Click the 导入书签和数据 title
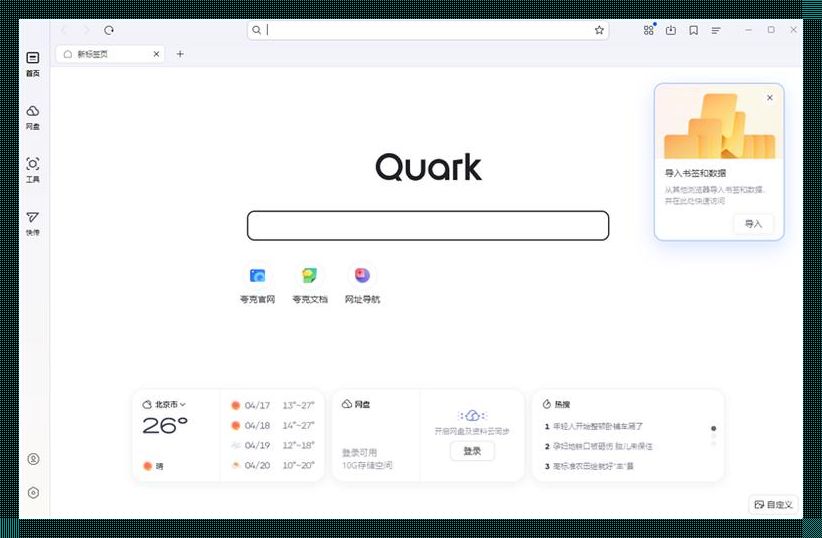Screen dimensions: 822x538 (695, 173)
